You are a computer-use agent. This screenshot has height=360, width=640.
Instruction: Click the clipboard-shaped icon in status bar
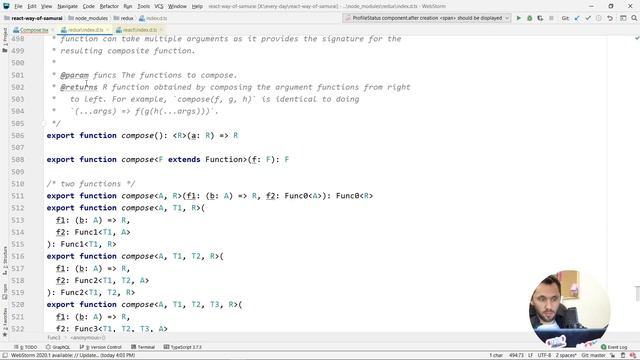[623, 356]
